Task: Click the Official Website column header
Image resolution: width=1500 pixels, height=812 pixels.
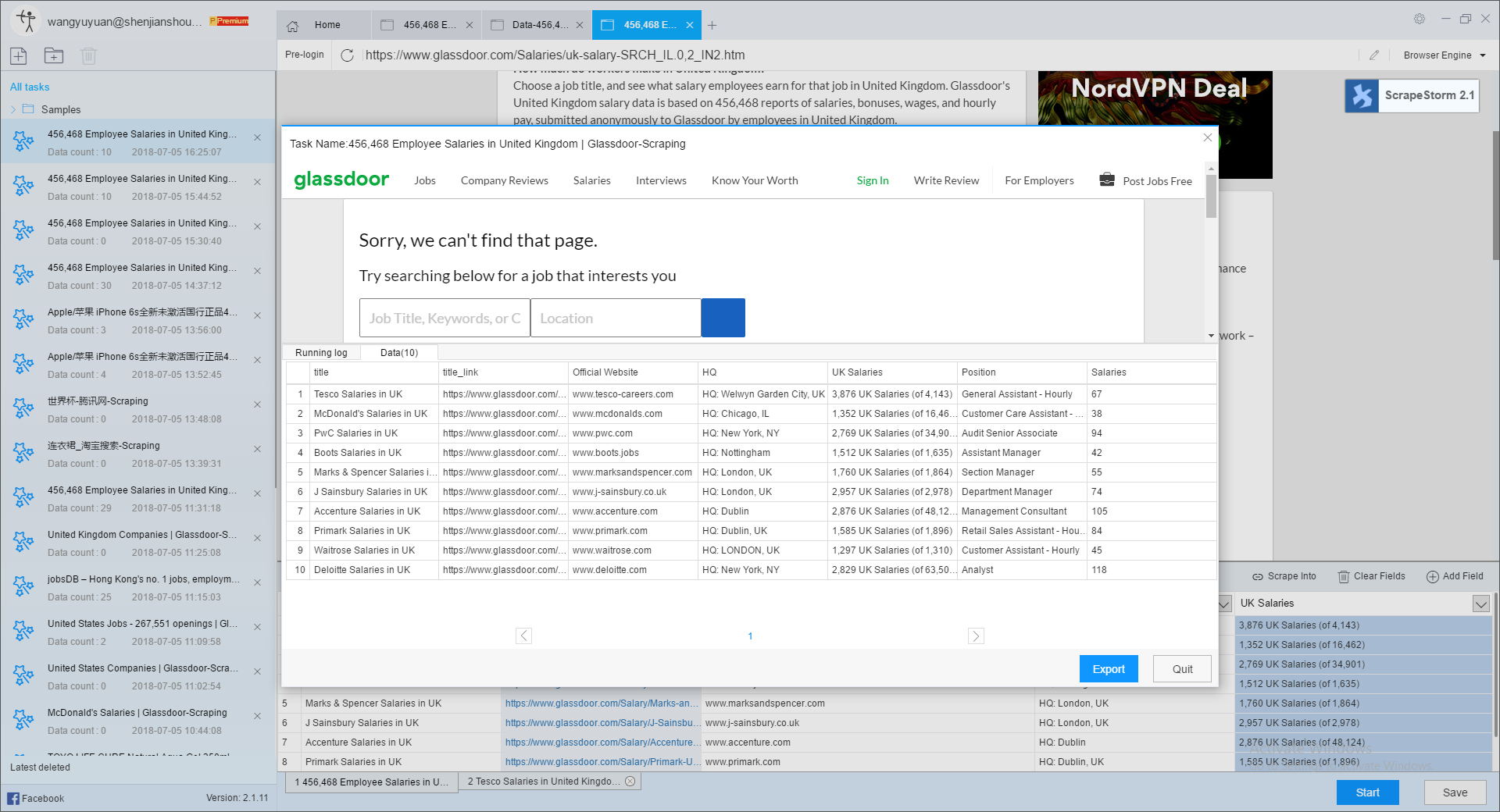Action: point(633,372)
